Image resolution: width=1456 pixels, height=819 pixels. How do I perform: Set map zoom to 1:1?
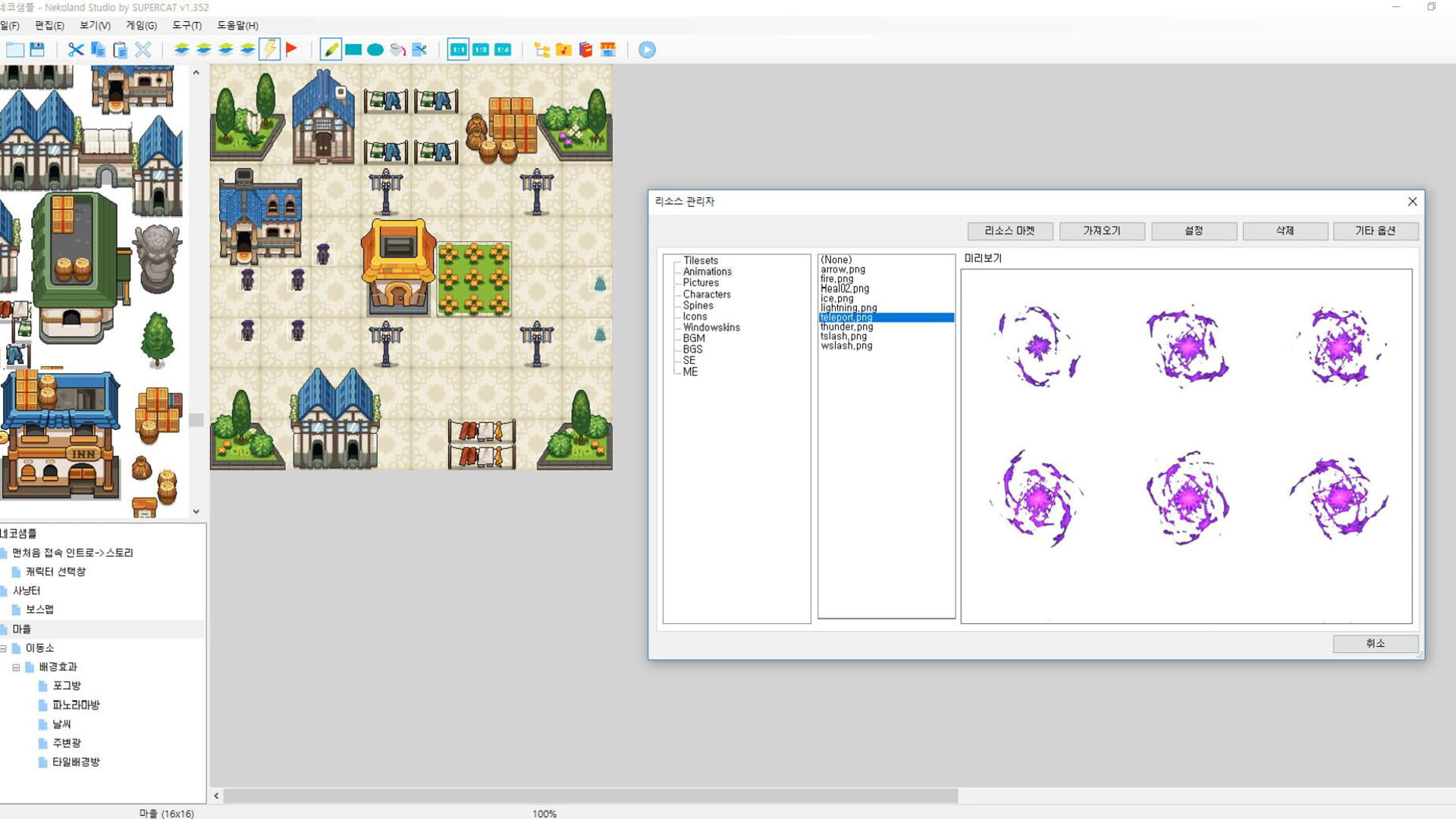tap(458, 50)
